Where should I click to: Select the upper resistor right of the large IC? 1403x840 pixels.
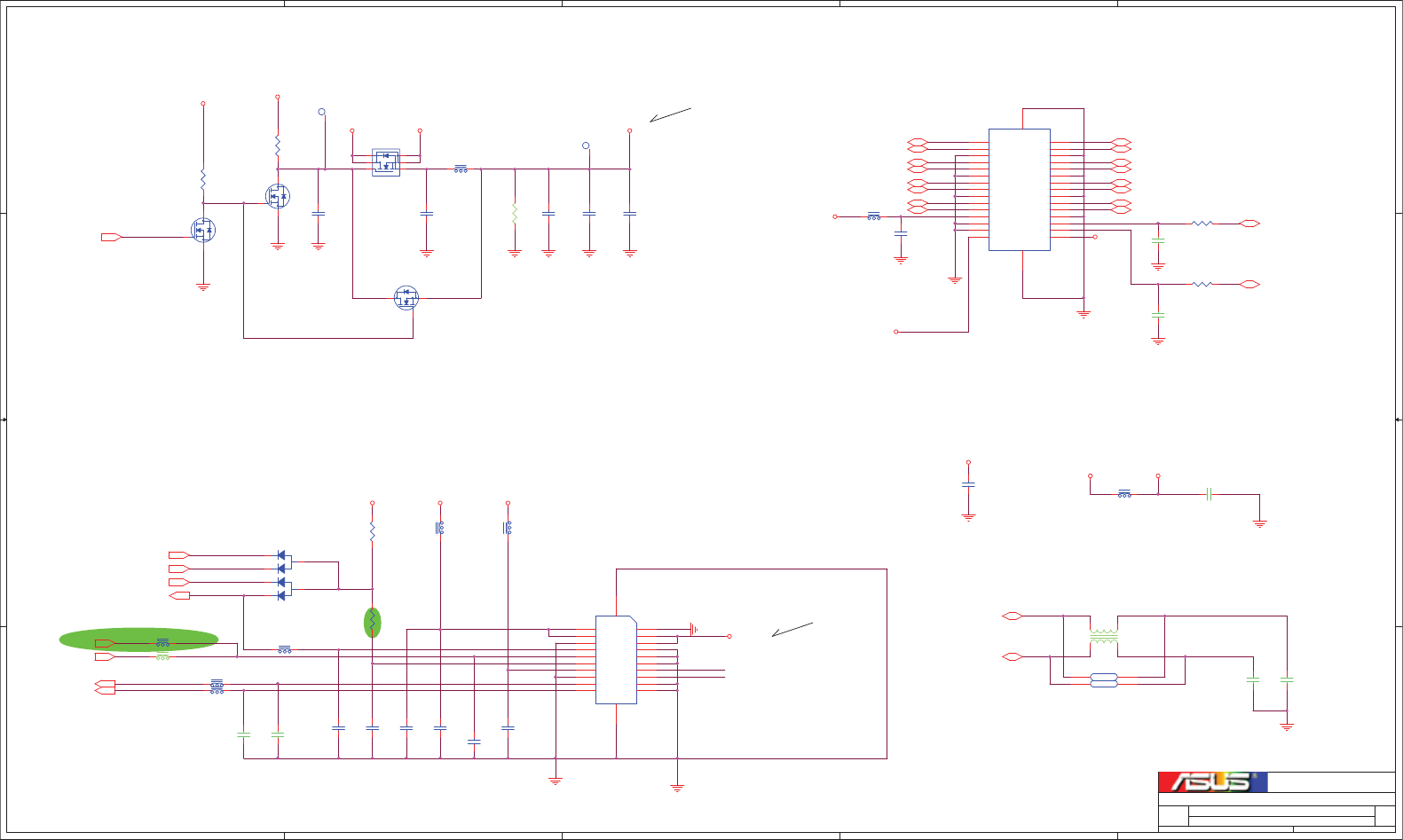[x=1202, y=224]
